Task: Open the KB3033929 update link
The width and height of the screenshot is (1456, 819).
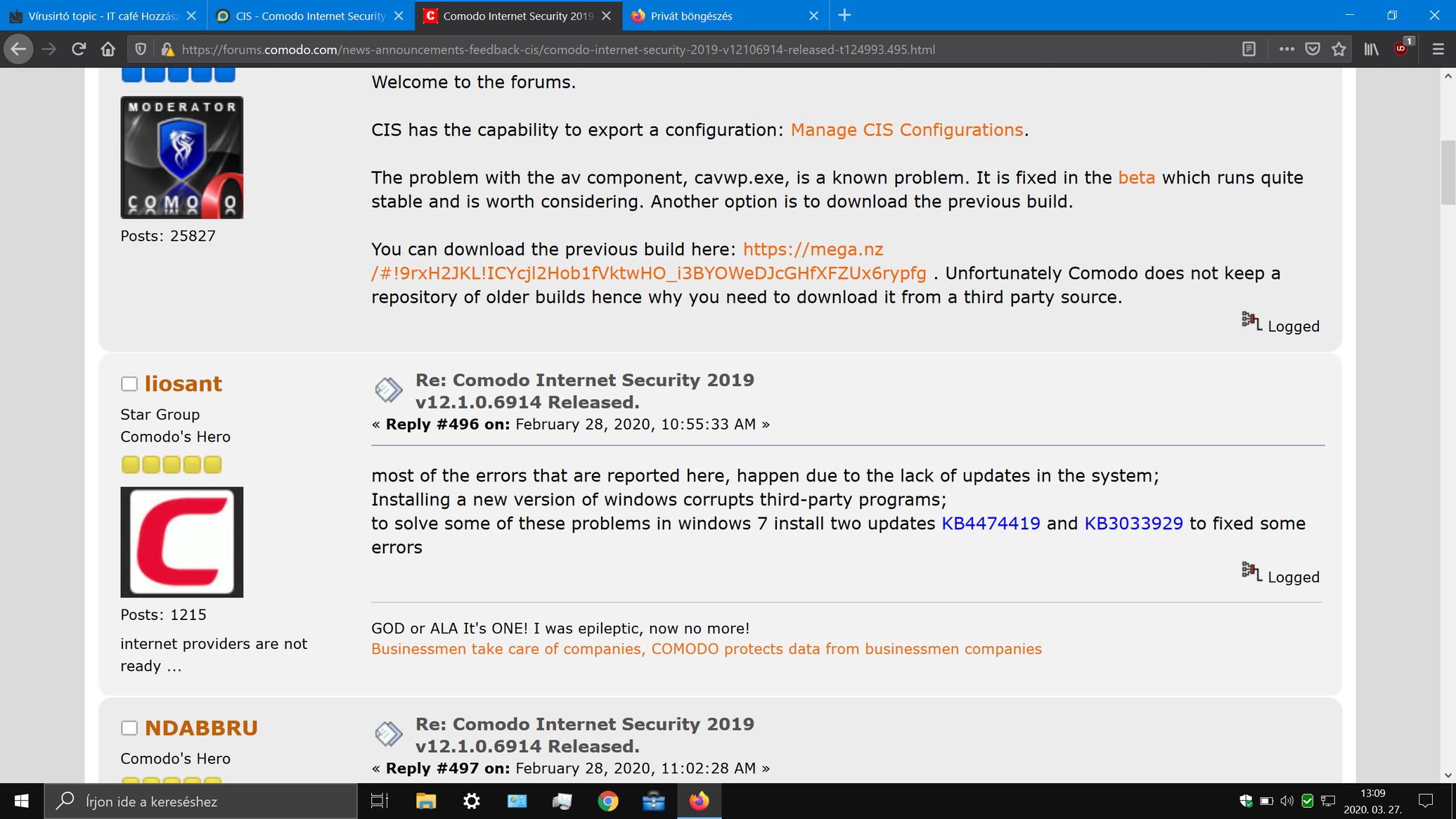Action: click(x=1133, y=524)
